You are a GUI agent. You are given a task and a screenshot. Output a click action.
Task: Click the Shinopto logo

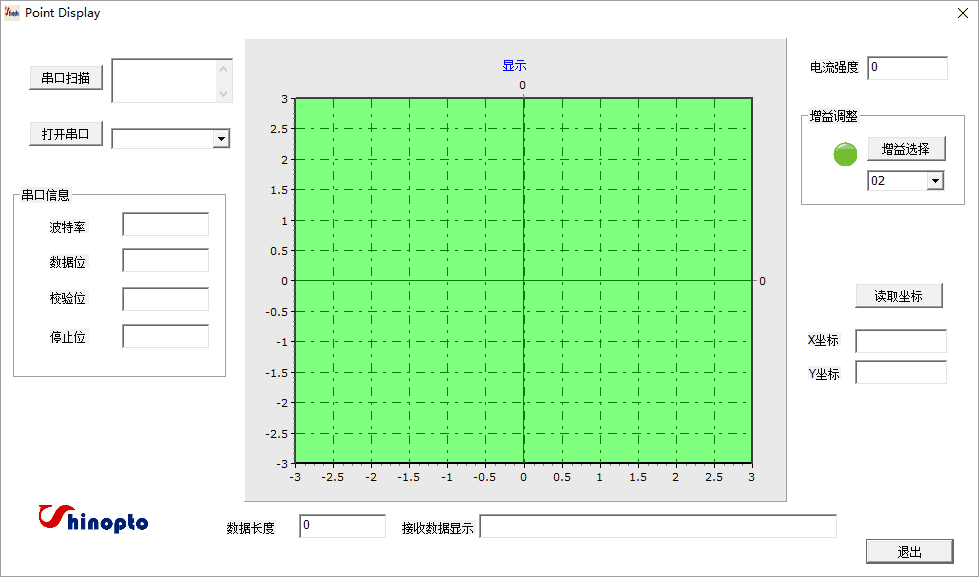(x=93, y=520)
